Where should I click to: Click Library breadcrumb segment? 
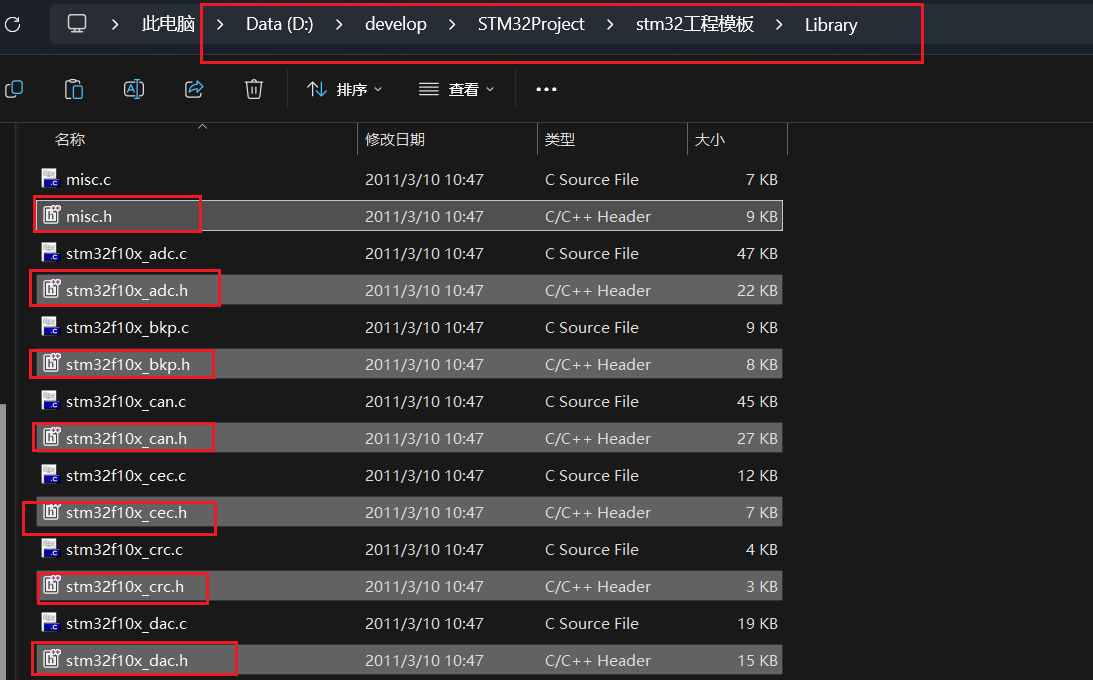(x=831, y=24)
